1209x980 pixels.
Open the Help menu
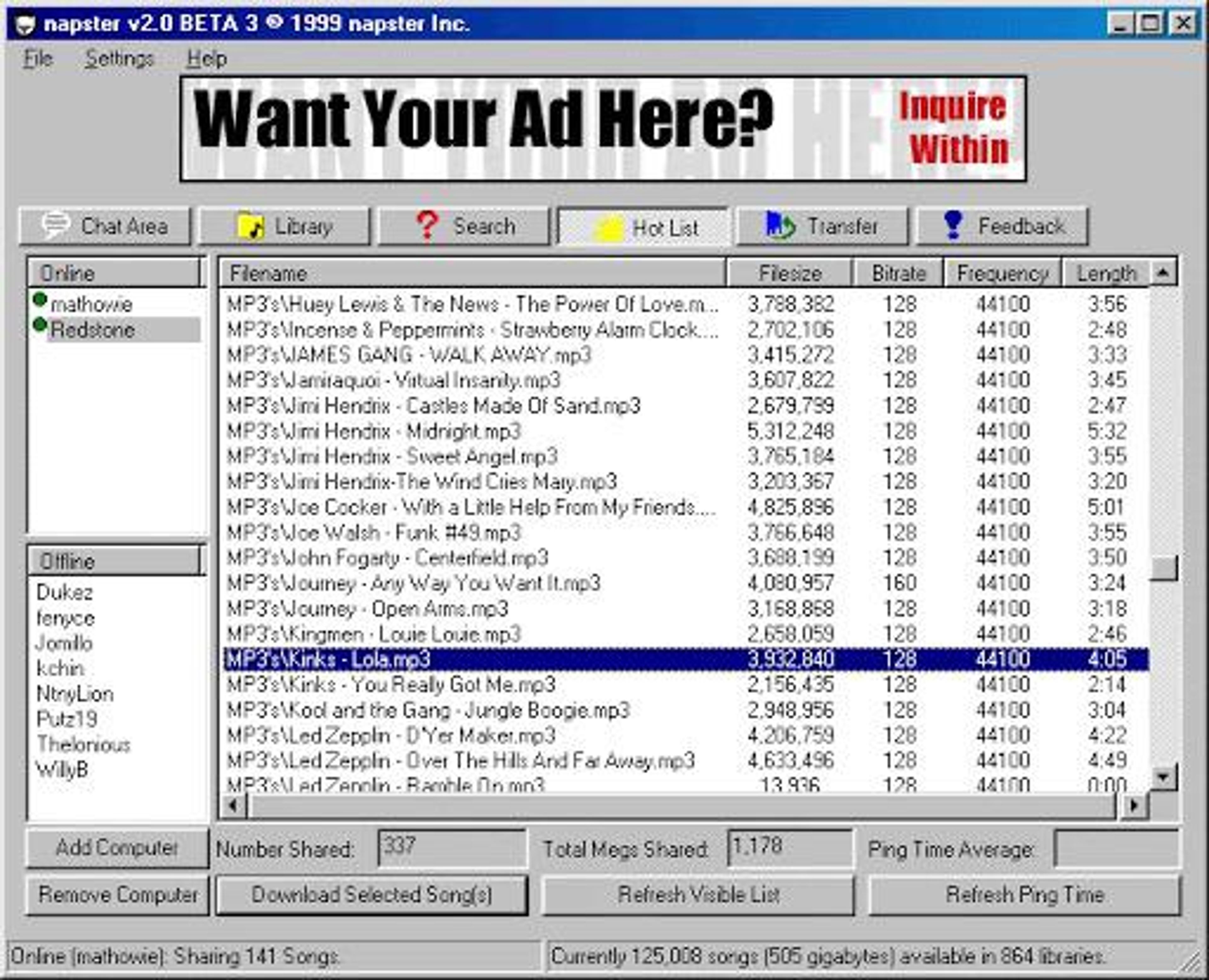207,59
